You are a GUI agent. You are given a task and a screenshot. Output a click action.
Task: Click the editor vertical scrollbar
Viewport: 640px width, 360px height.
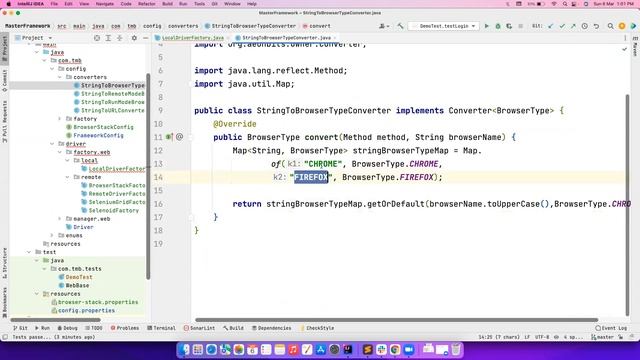point(627,204)
